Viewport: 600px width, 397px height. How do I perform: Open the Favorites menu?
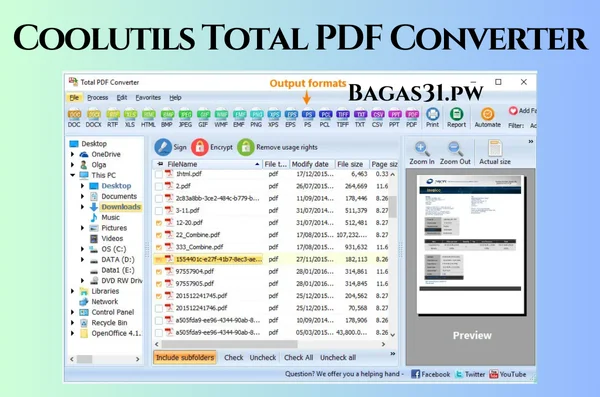[x=148, y=98]
